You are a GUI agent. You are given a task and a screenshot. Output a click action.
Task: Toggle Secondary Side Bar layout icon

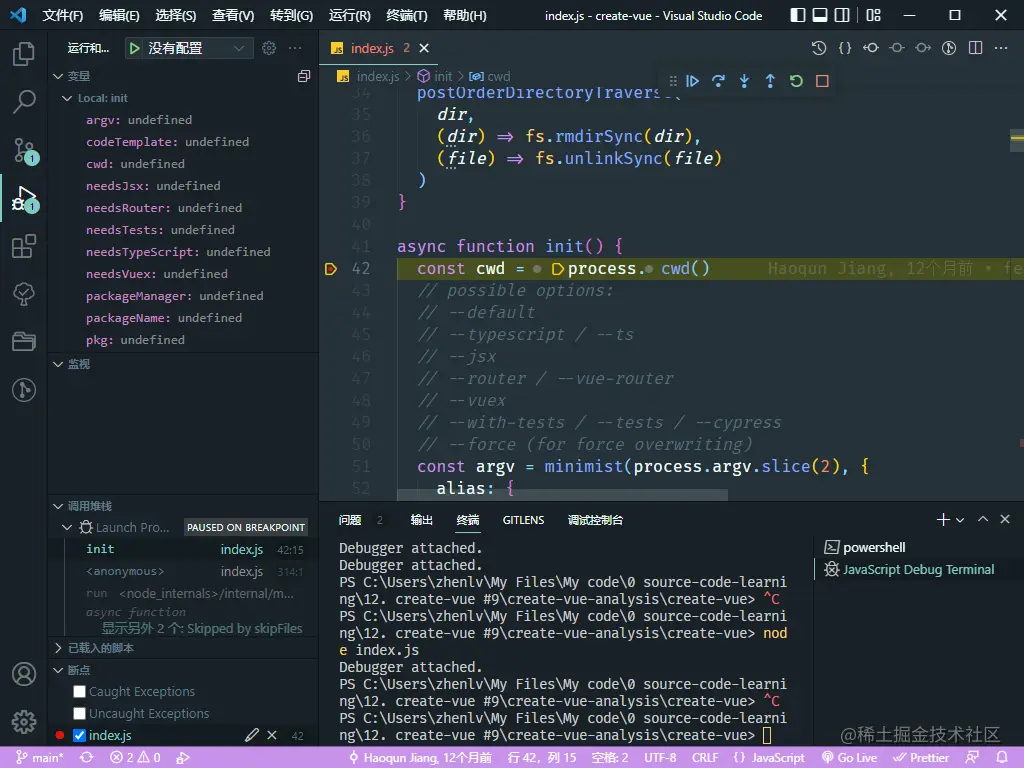842,15
